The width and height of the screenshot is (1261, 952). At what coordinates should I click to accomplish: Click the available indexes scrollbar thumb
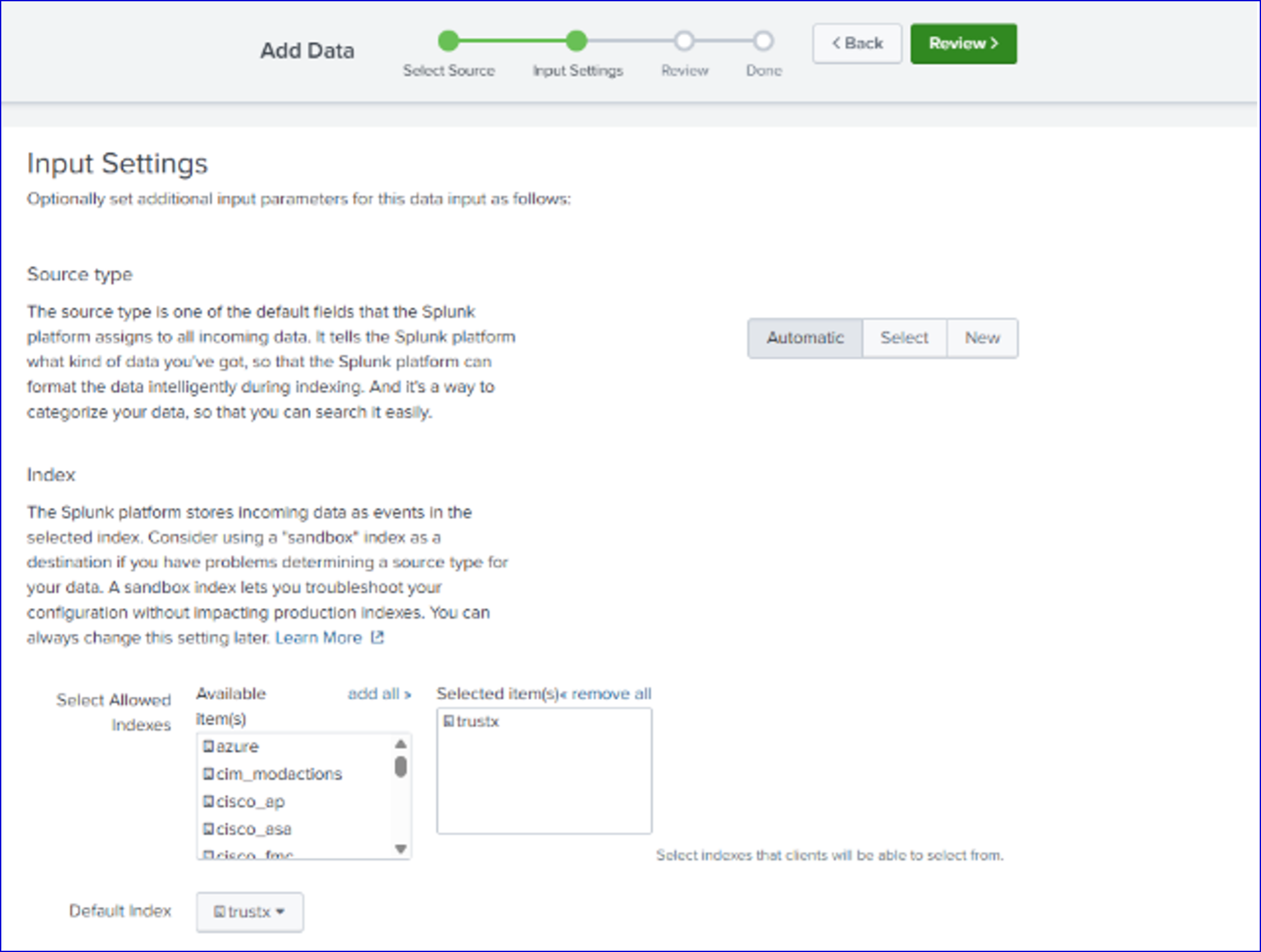tap(401, 767)
